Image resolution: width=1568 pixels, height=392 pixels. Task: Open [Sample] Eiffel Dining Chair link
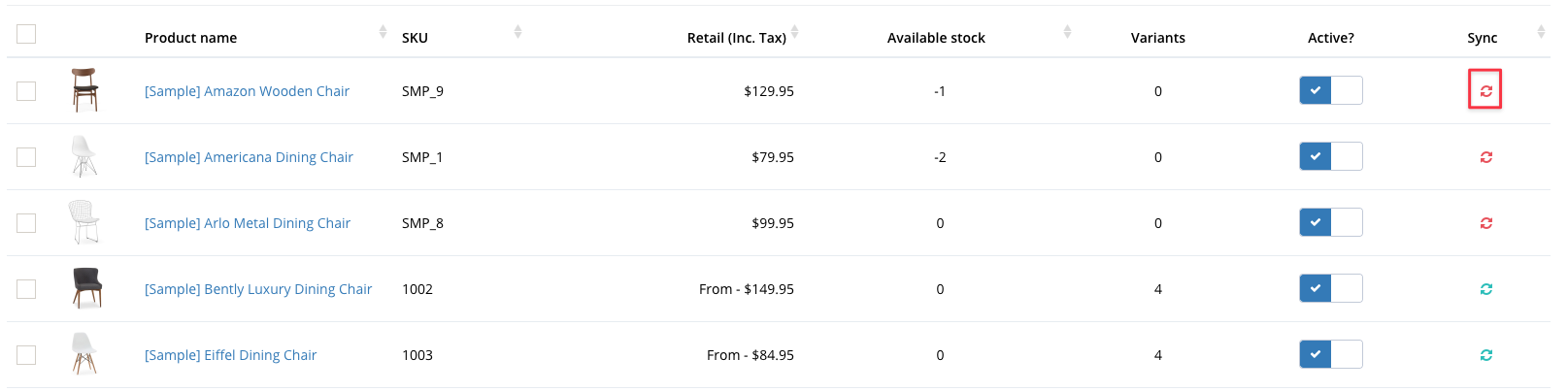(x=230, y=355)
